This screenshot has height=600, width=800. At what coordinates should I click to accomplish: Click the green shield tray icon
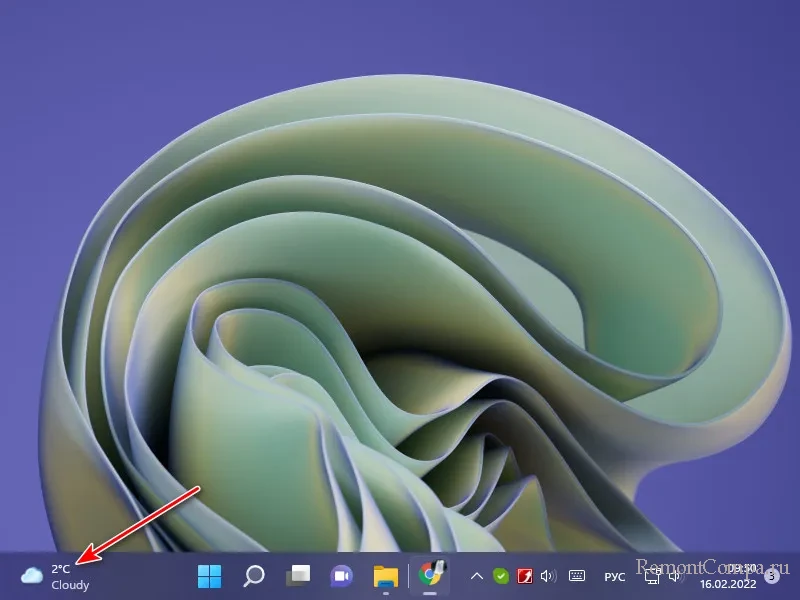[501, 576]
